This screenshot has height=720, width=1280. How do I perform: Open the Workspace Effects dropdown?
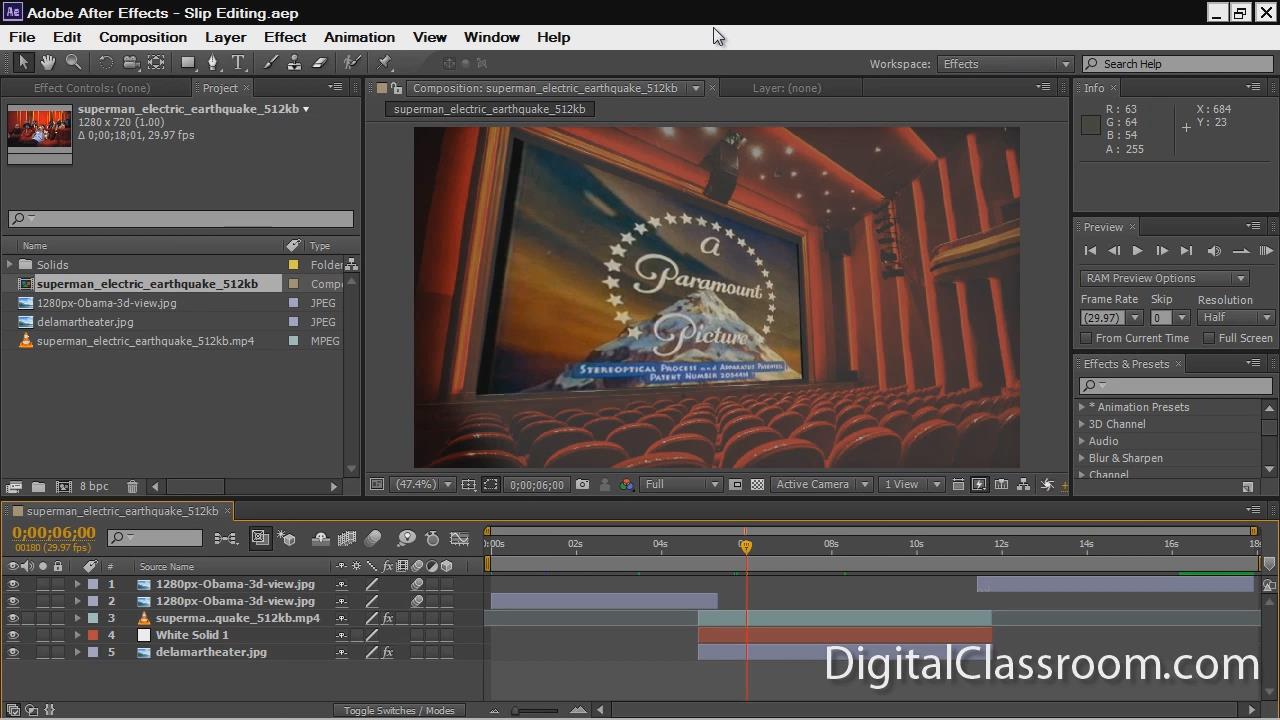(x=1005, y=64)
